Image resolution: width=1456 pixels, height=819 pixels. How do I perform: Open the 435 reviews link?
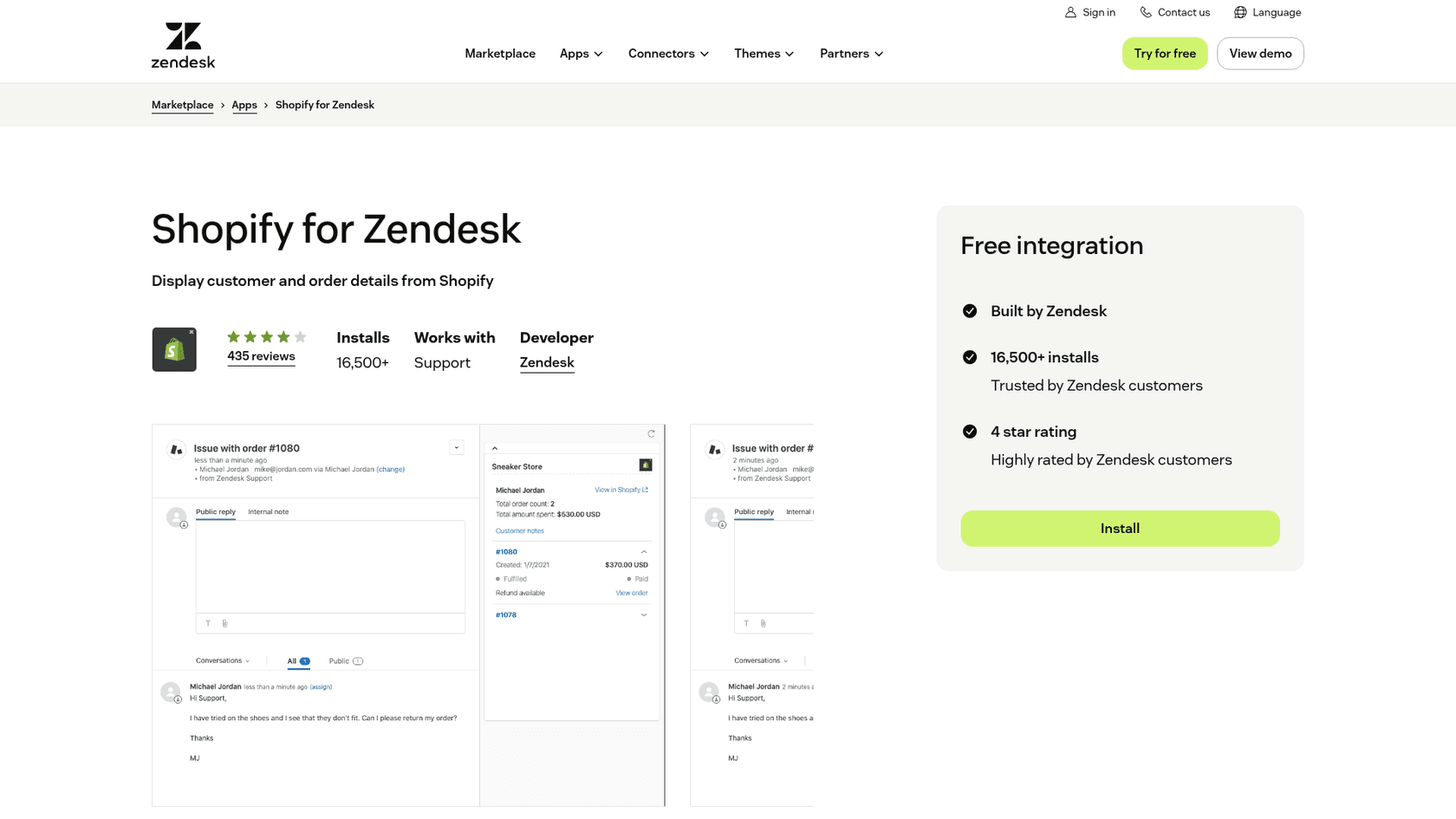click(x=261, y=356)
